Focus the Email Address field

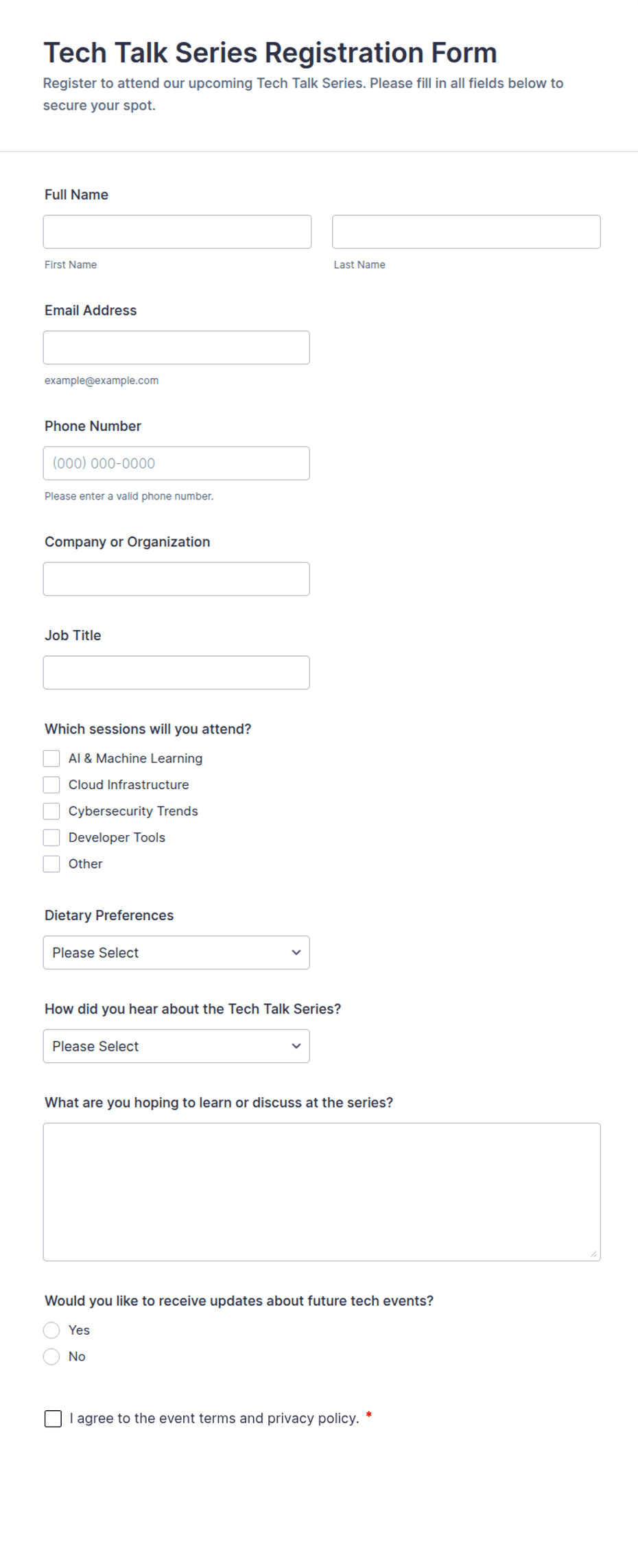click(x=176, y=348)
